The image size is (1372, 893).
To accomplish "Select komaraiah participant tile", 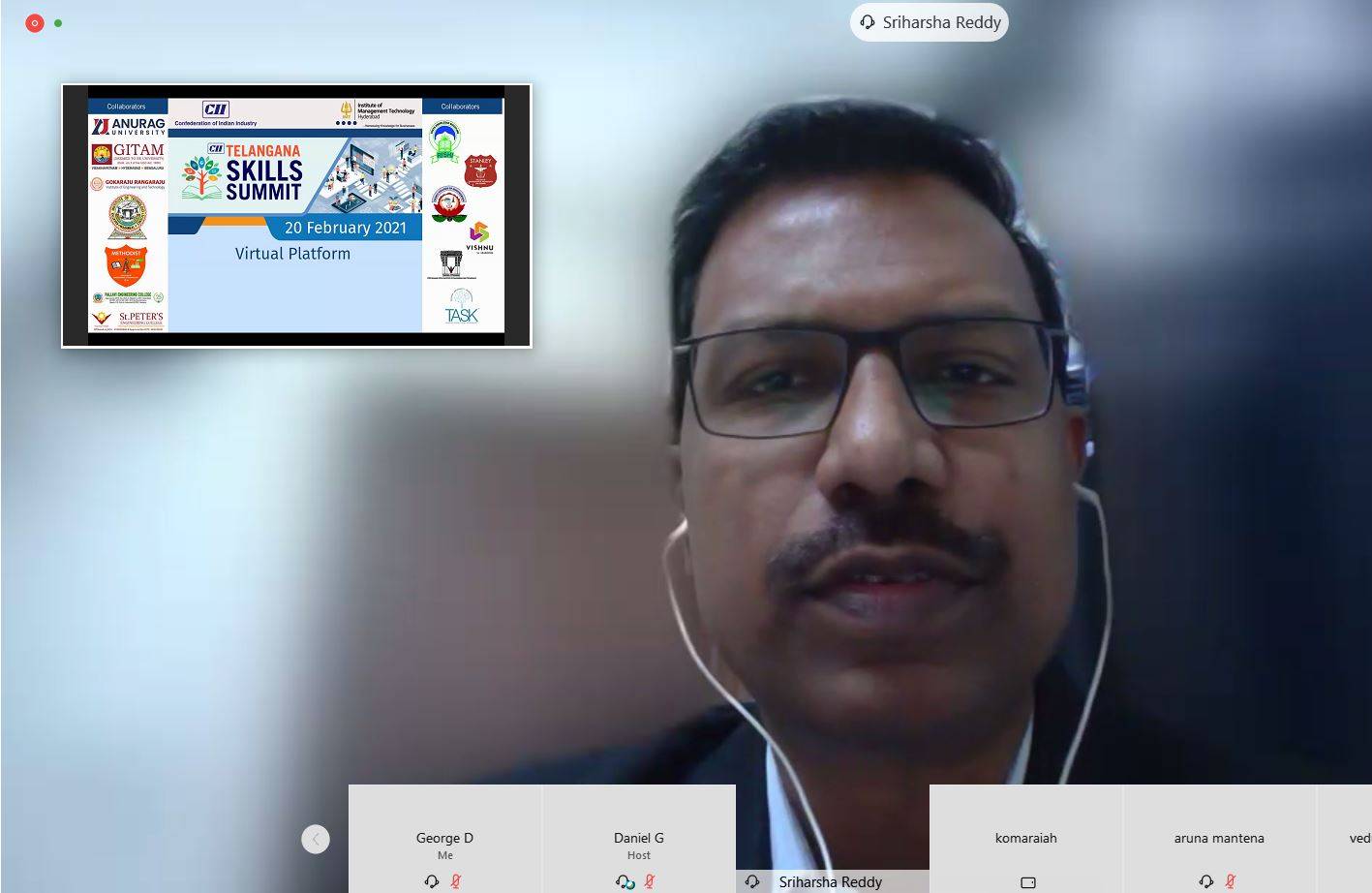I will click(x=1026, y=839).
